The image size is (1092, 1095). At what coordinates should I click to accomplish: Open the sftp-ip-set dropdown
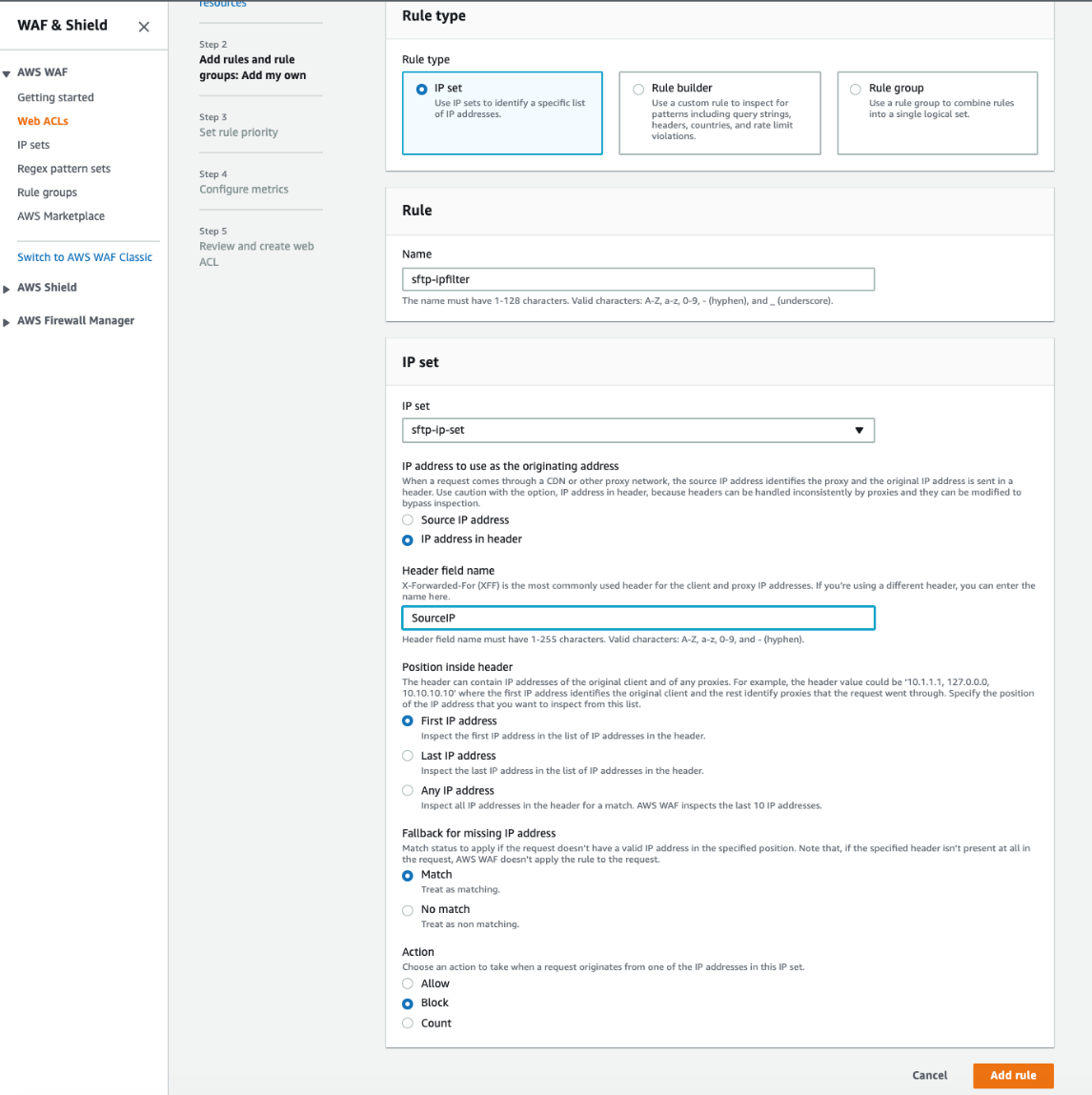pyautogui.click(x=637, y=430)
